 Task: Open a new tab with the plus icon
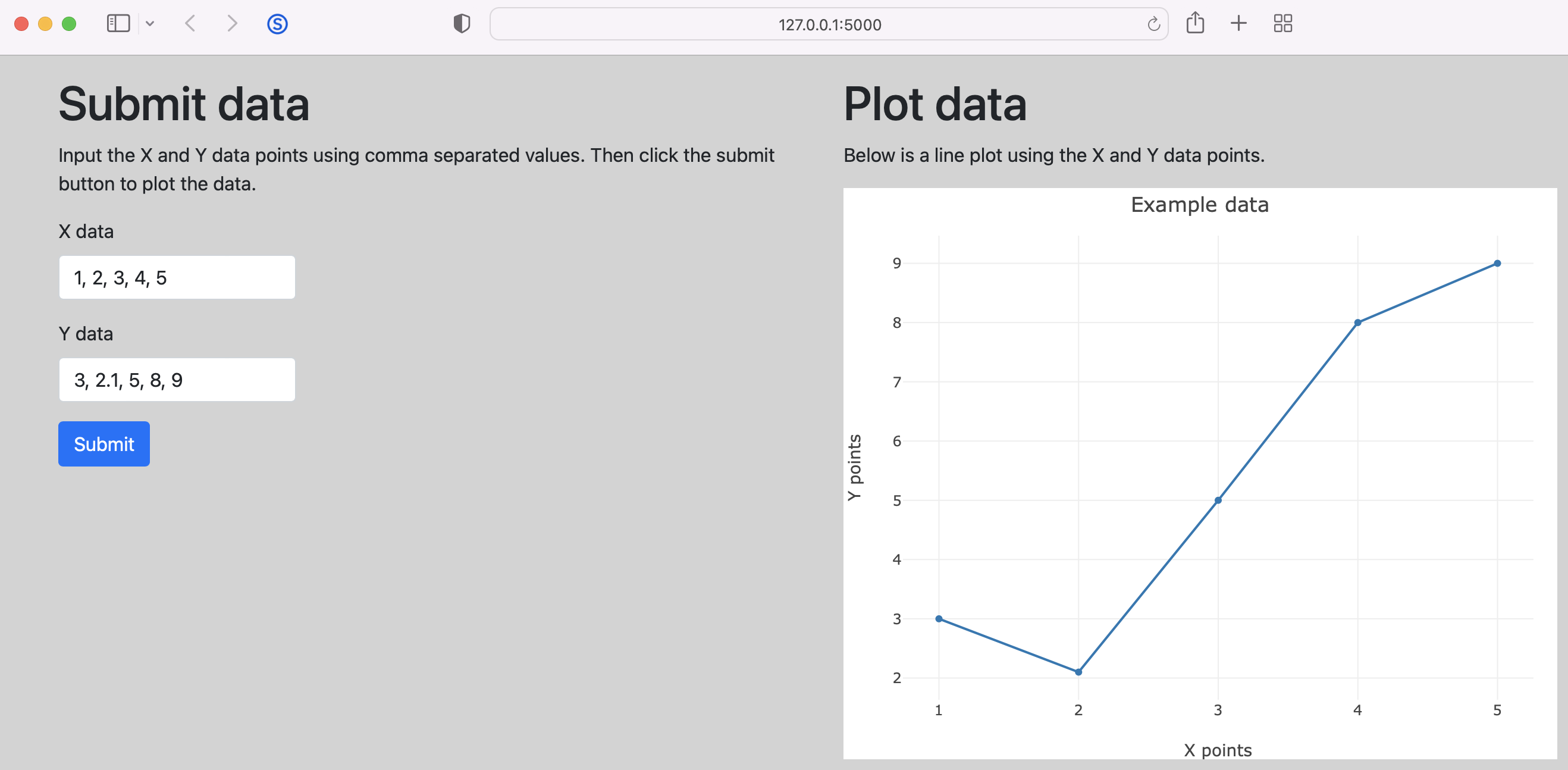(x=1238, y=24)
